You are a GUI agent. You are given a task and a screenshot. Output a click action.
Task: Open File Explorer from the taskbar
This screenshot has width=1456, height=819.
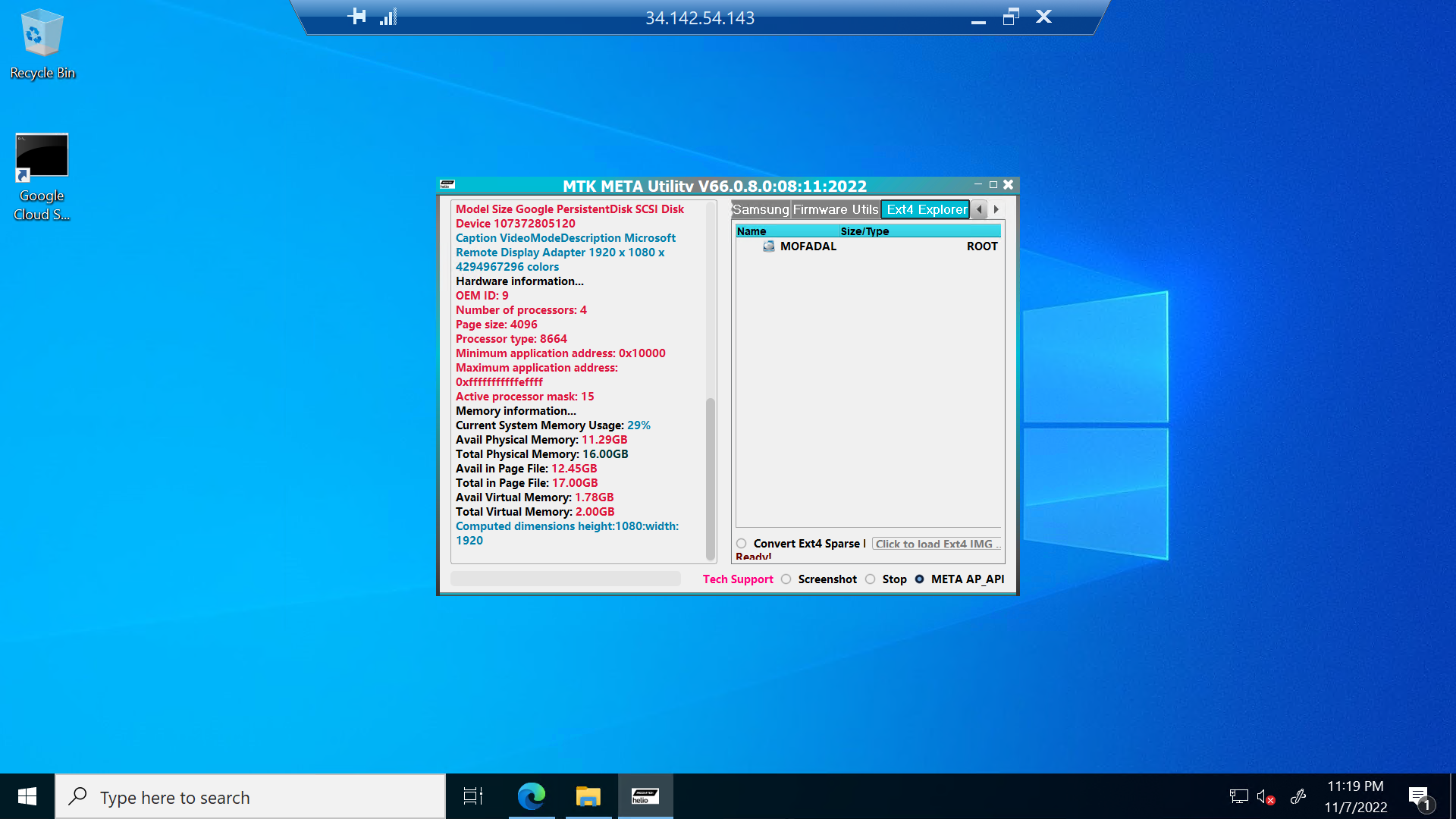[588, 796]
